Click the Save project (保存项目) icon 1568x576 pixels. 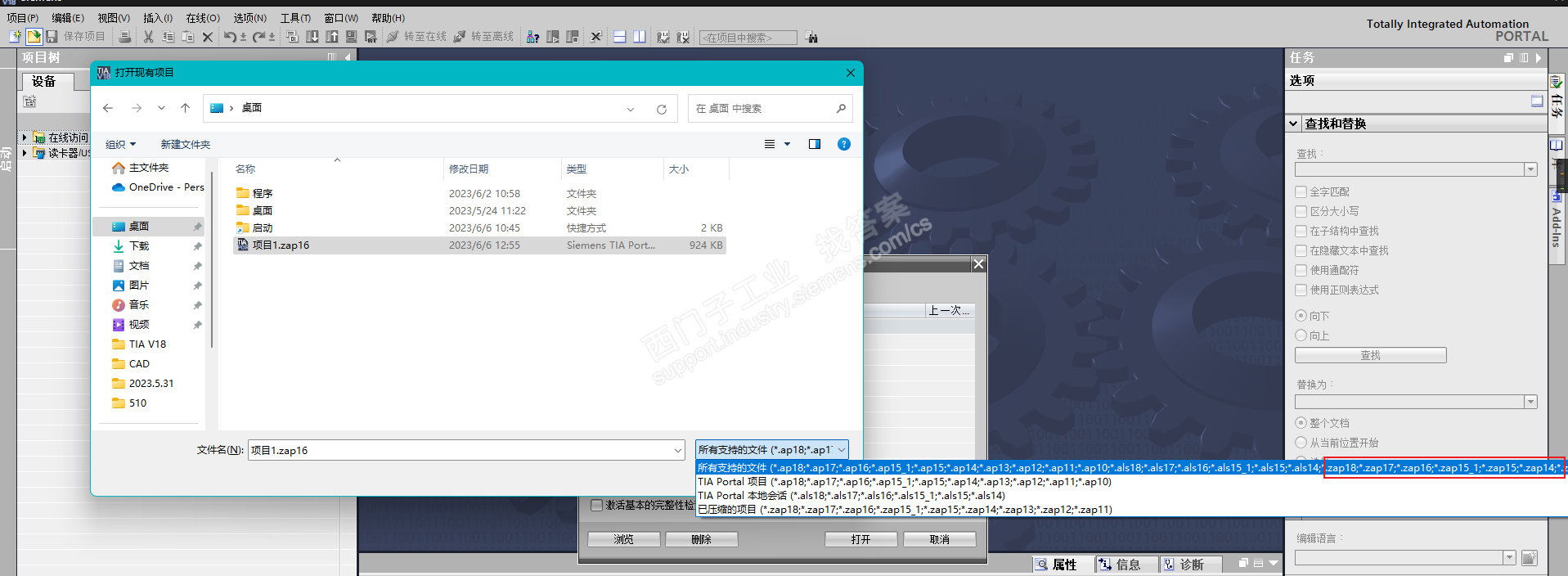52,37
